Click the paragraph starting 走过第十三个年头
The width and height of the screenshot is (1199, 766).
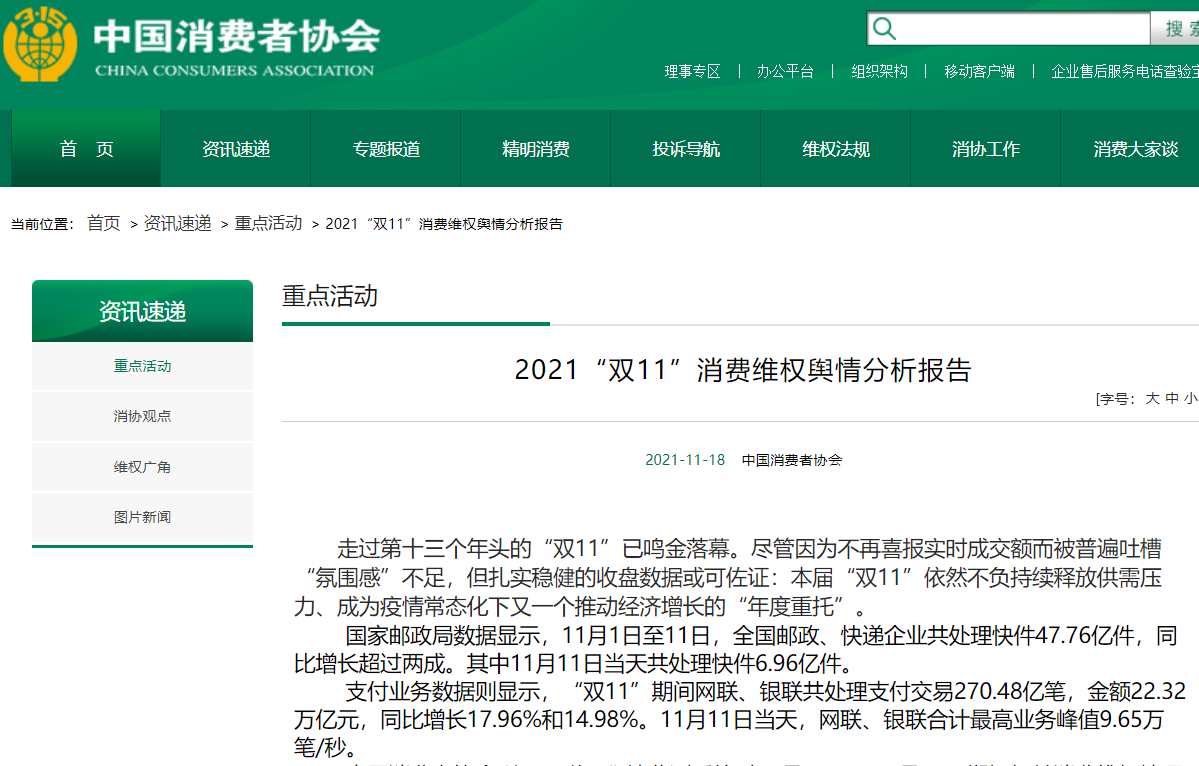coord(728,577)
